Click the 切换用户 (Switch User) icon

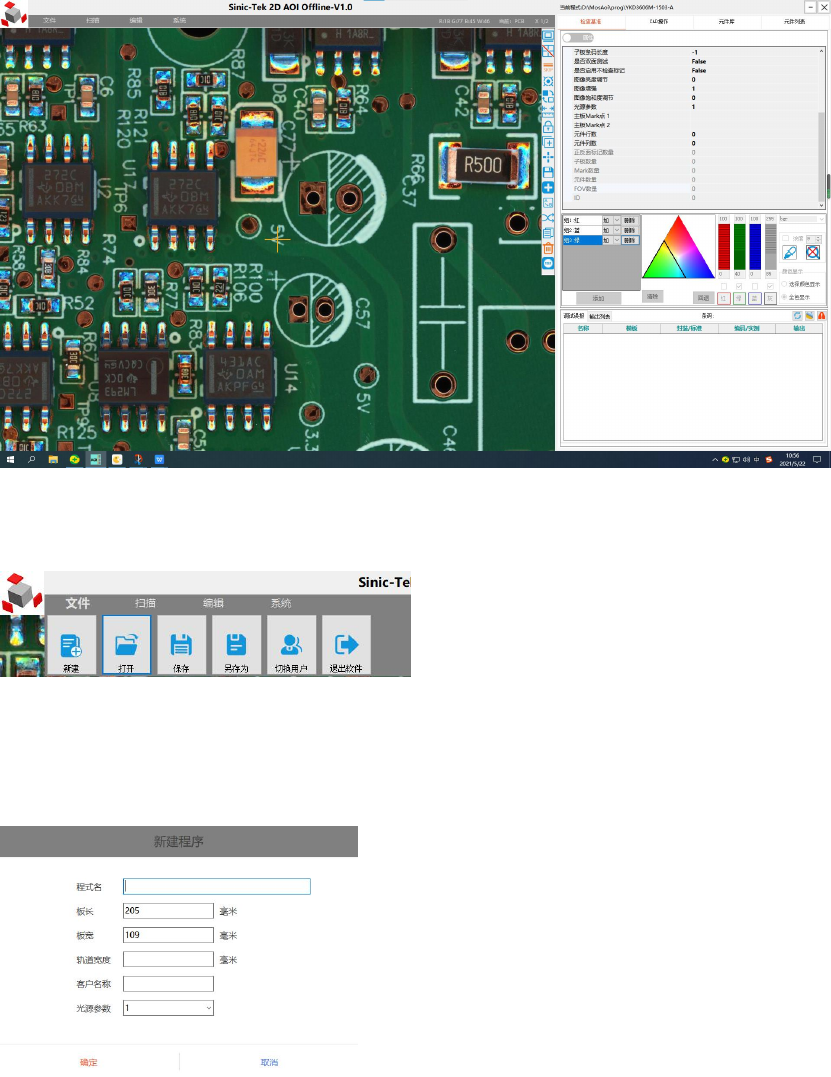291,644
